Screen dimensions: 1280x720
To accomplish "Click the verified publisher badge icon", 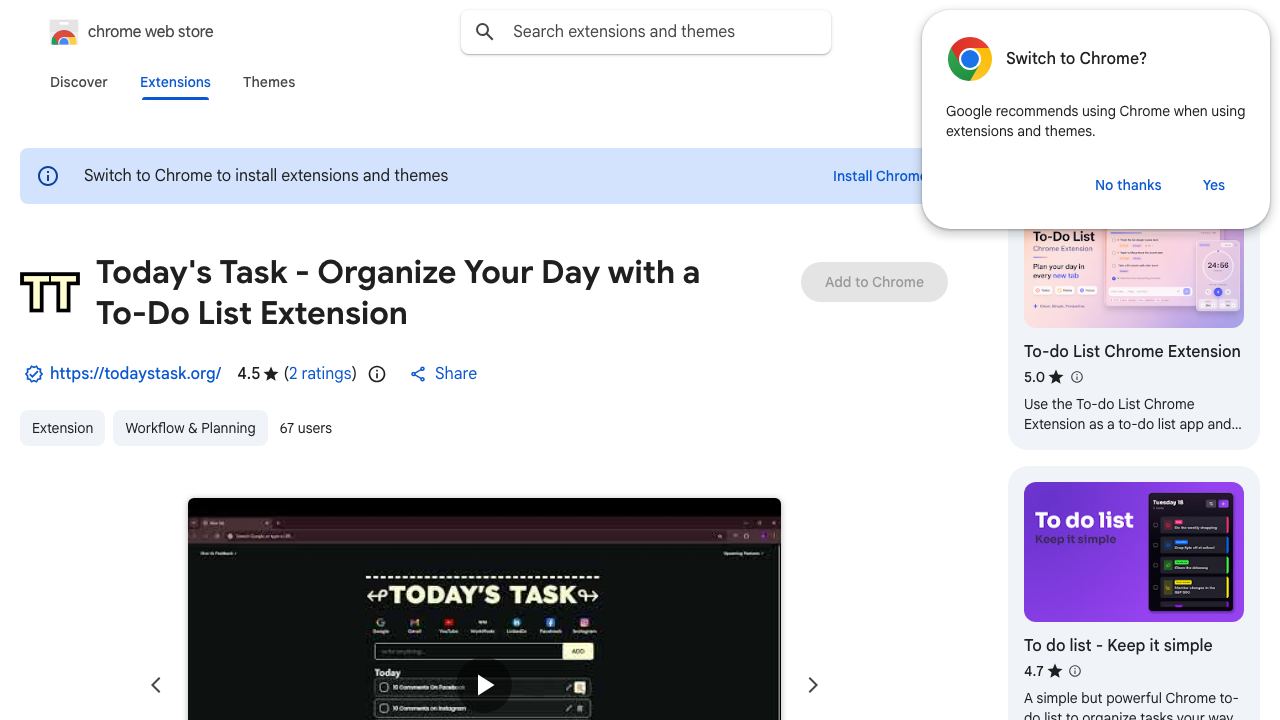I will click(33, 374).
